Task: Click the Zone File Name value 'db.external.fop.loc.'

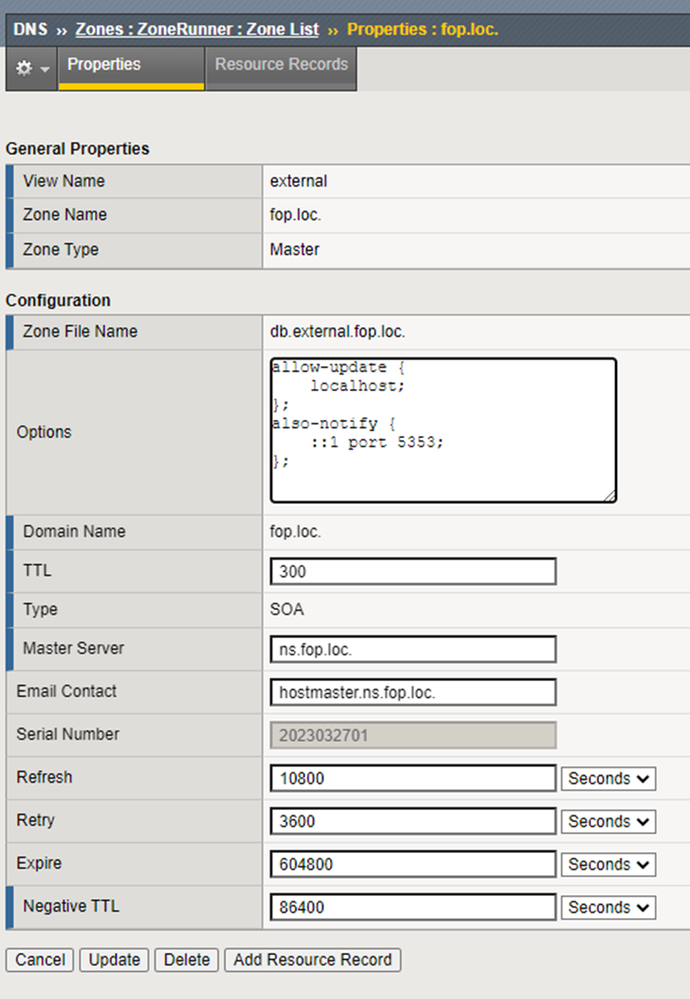Action: (338, 331)
